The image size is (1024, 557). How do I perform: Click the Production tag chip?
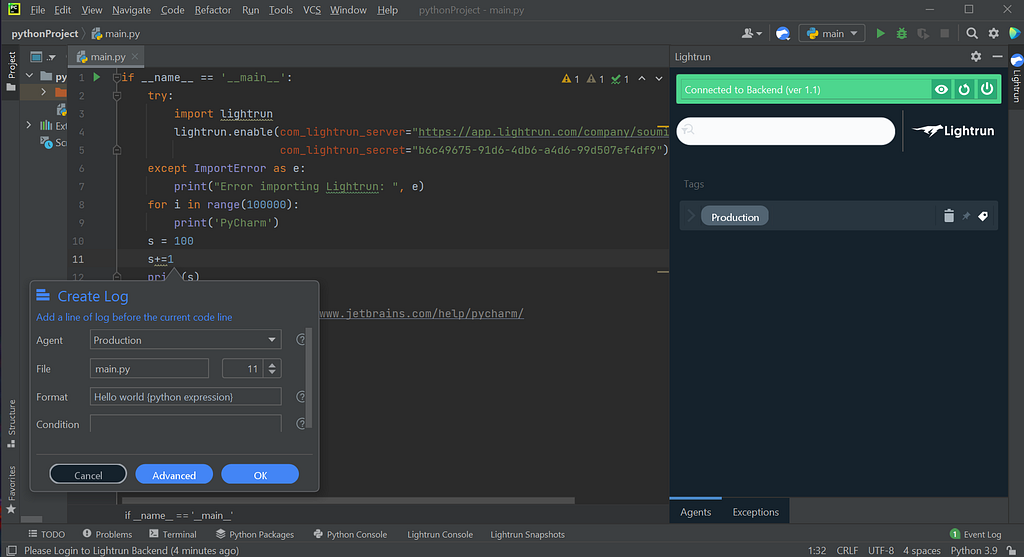coord(735,217)
